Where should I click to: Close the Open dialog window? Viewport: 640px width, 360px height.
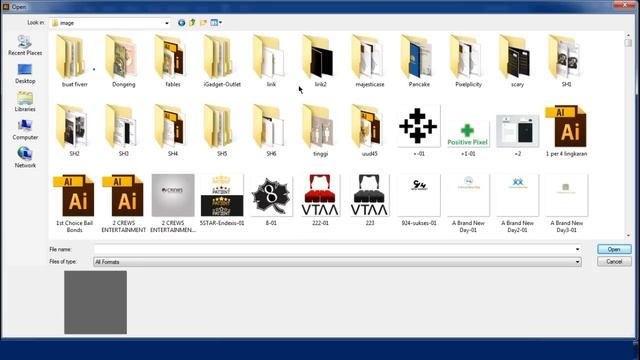624,5
